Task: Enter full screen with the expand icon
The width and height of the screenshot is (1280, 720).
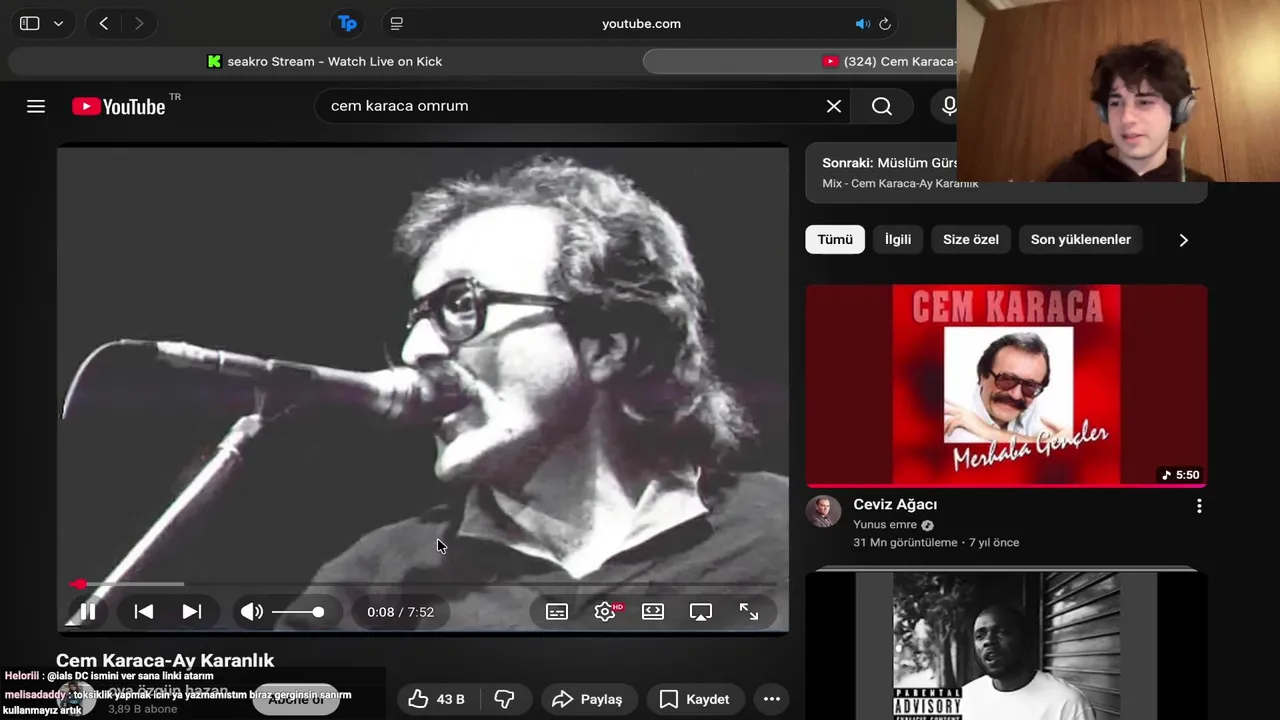Action: coord(749,612)
